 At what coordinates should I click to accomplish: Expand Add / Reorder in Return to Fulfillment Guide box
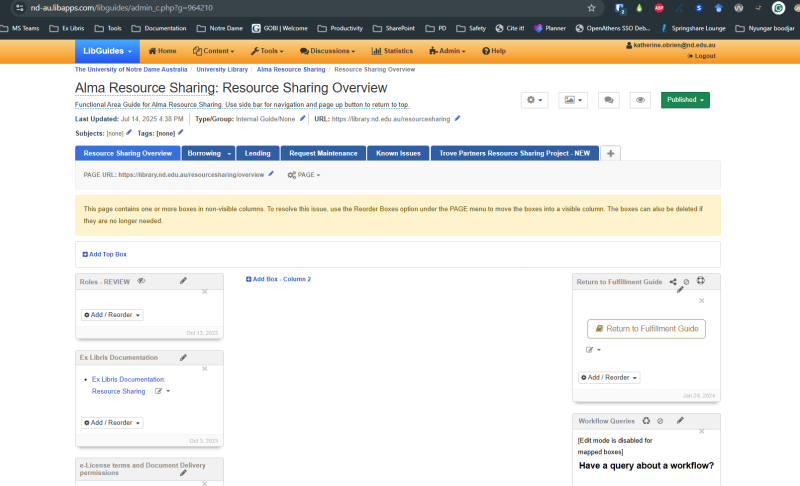click(x=609, y=377)
